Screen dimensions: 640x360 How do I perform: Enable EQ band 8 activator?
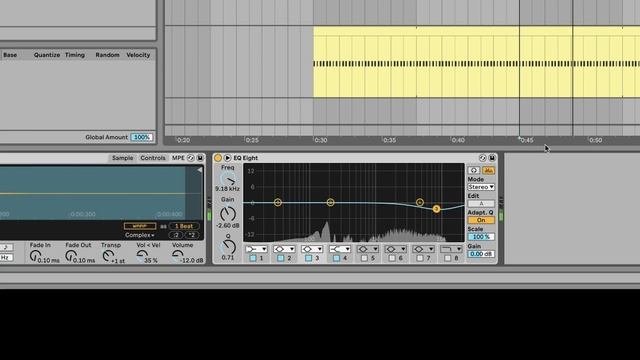(448, 258)
